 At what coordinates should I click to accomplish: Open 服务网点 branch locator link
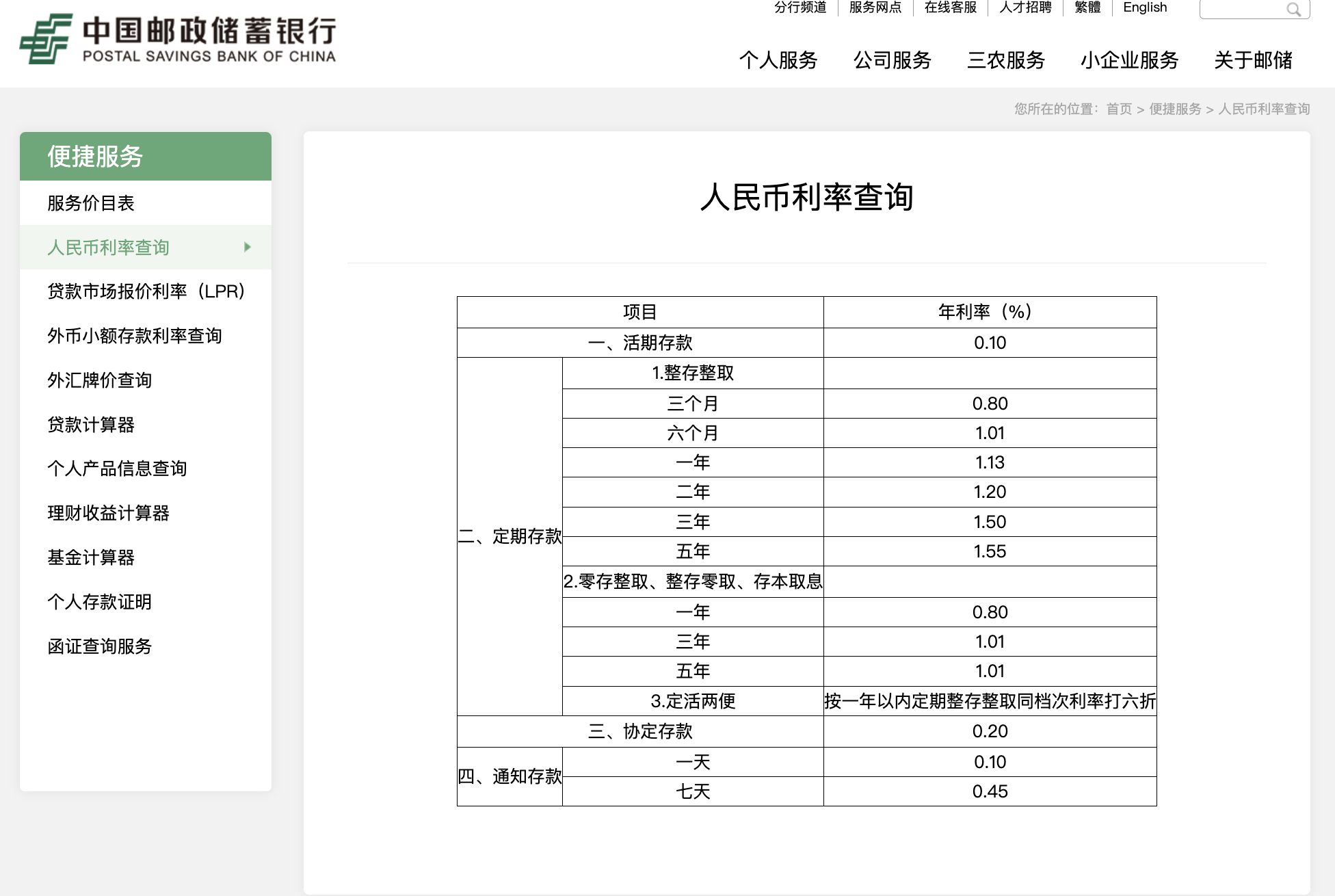[x=875, y=8]
